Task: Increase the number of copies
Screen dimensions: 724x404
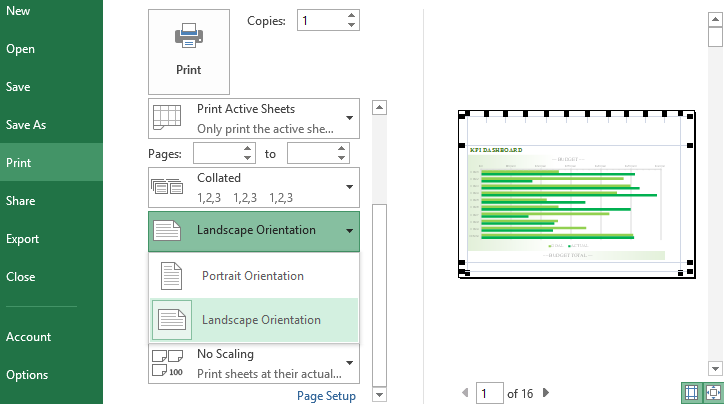Action: 352,16
